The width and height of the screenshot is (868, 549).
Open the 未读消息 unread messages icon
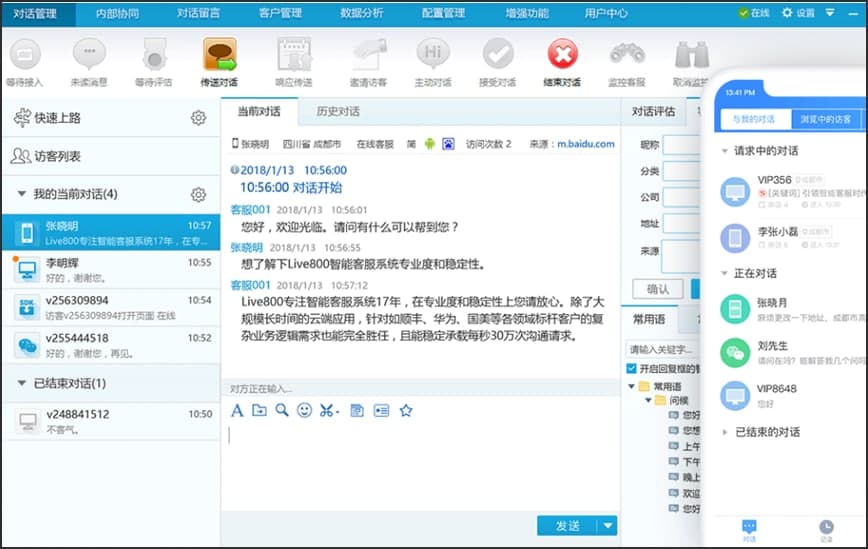pos(90,54)
